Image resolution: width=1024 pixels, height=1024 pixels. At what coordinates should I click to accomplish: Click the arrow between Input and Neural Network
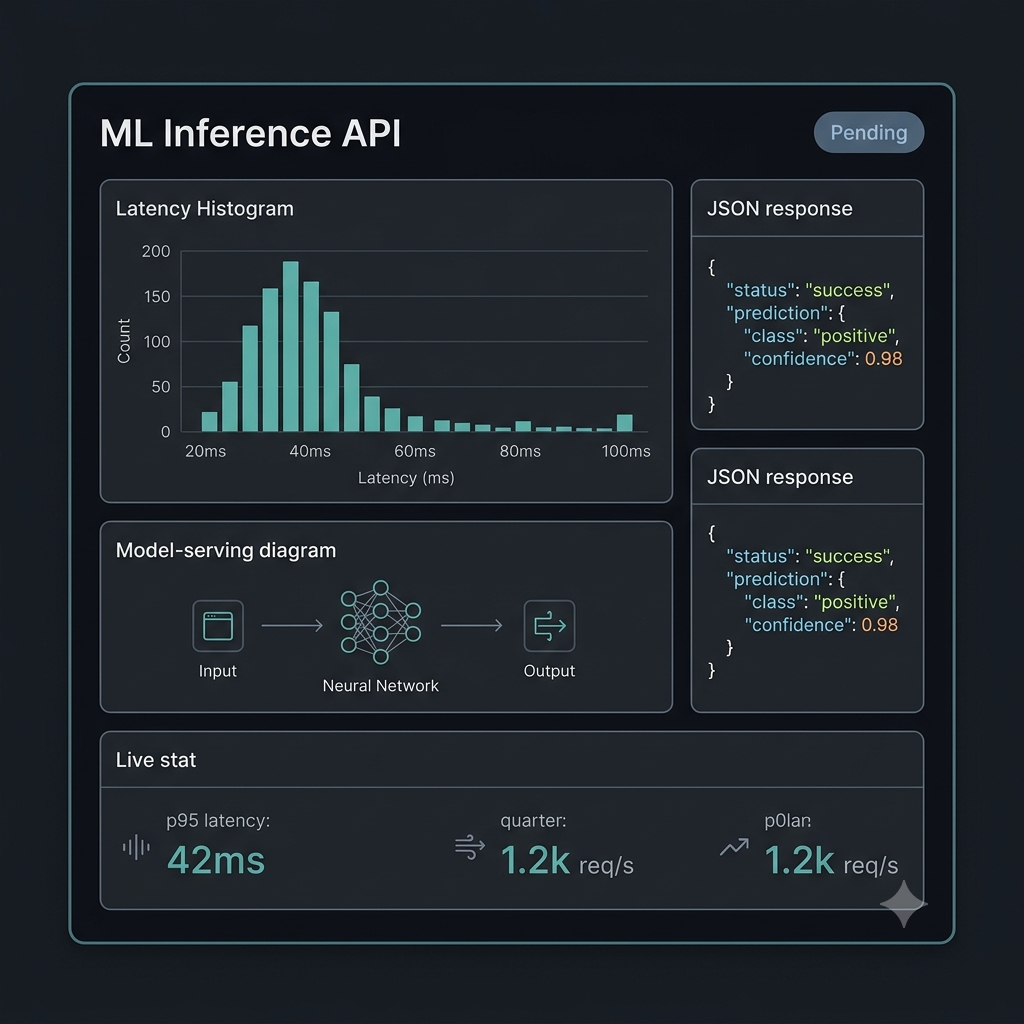tap(292, 626)
